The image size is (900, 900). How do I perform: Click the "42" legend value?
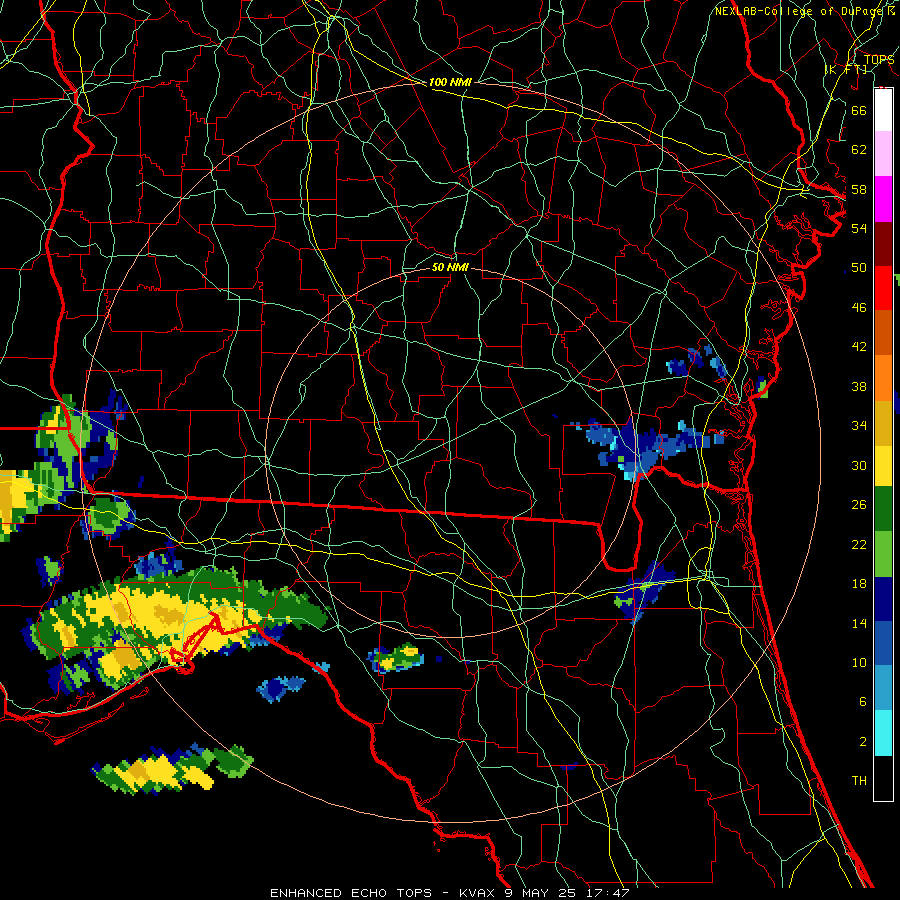859,347
